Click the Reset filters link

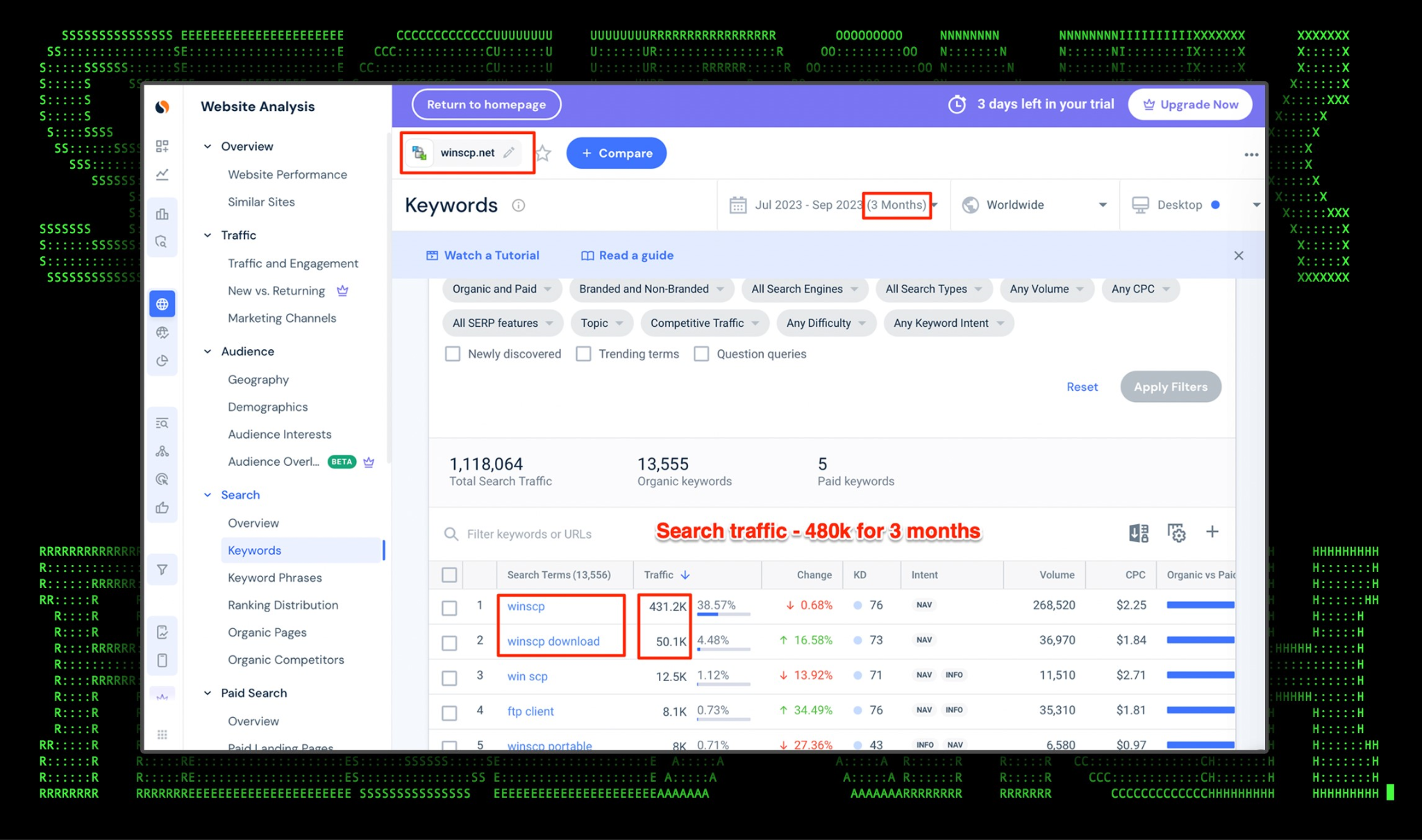(x=1082, y=387)
